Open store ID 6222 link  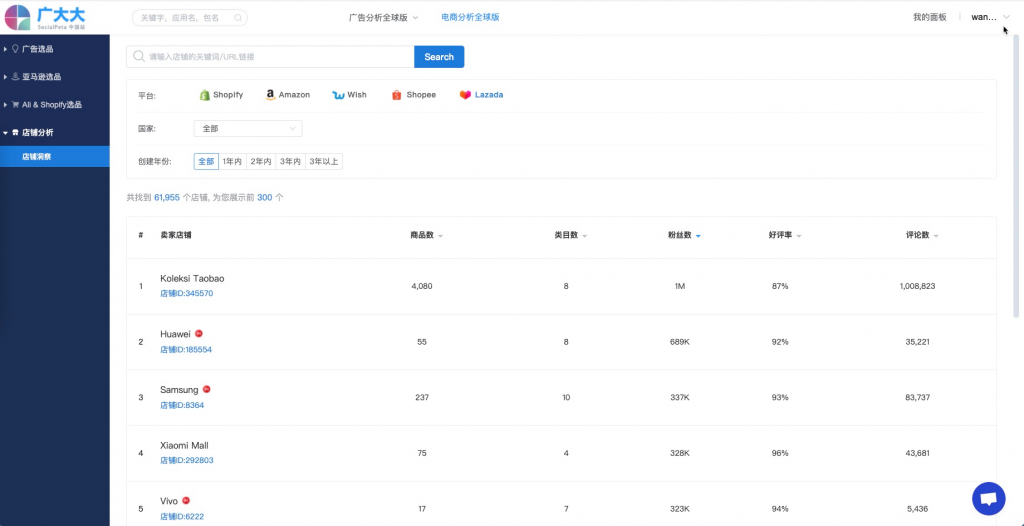pyautogui.click(x=182, y=516)
